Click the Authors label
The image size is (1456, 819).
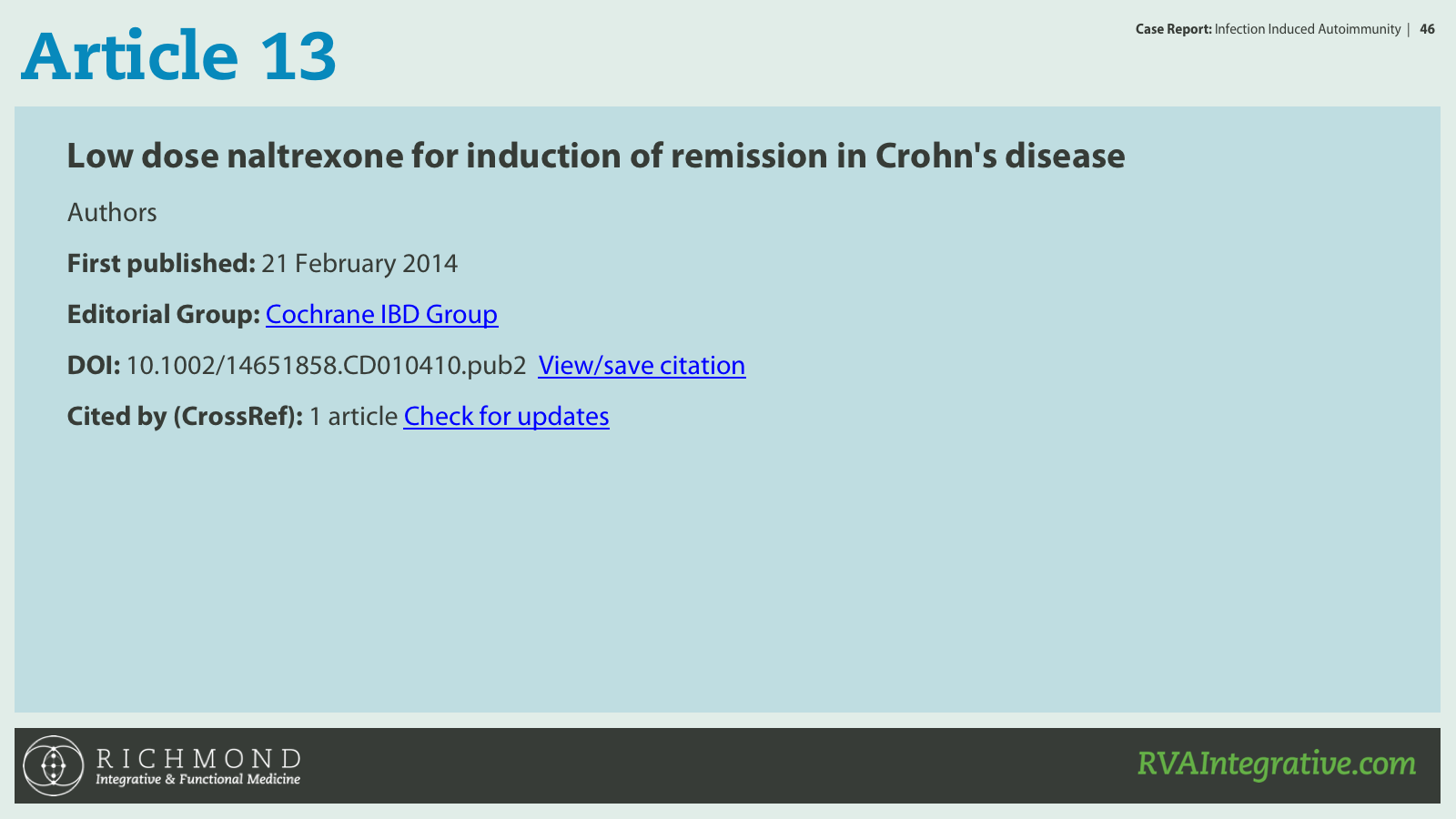coord(112,212)
